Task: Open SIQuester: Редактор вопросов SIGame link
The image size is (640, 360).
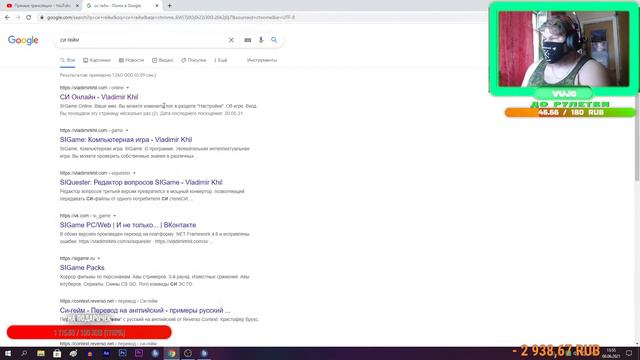Action: (141, 182)
